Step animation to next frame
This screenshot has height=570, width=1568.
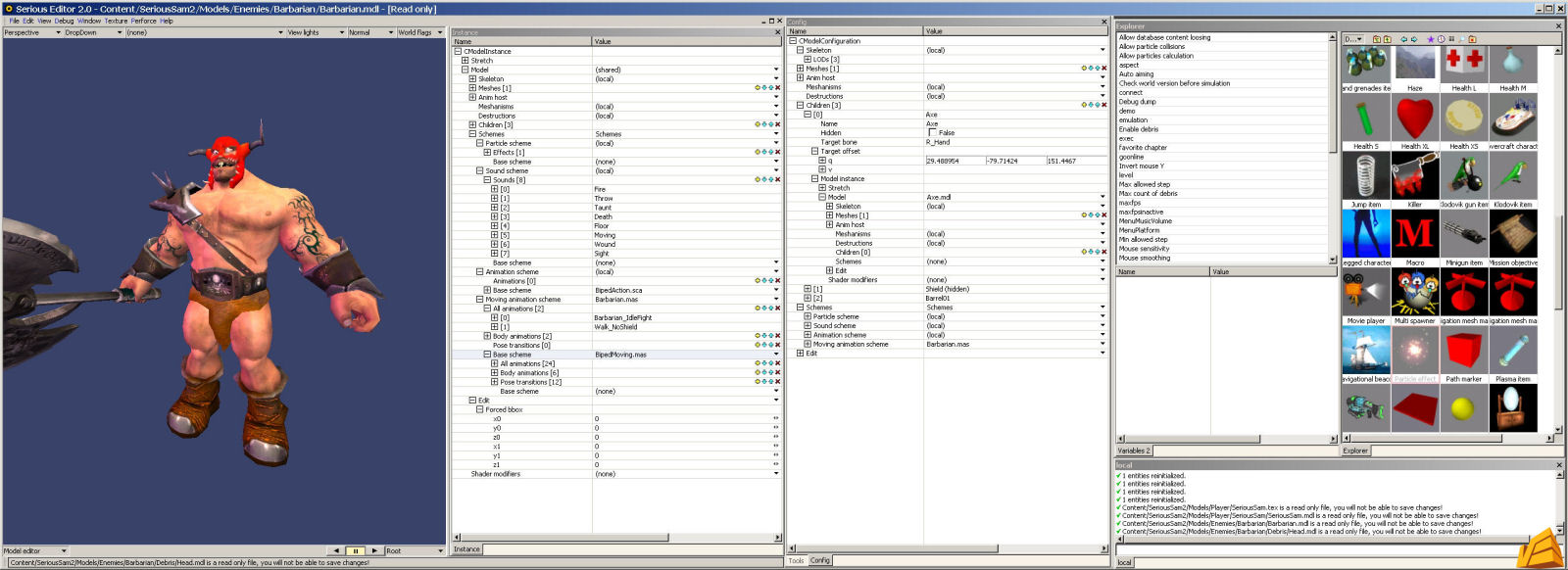coord(374,550)
